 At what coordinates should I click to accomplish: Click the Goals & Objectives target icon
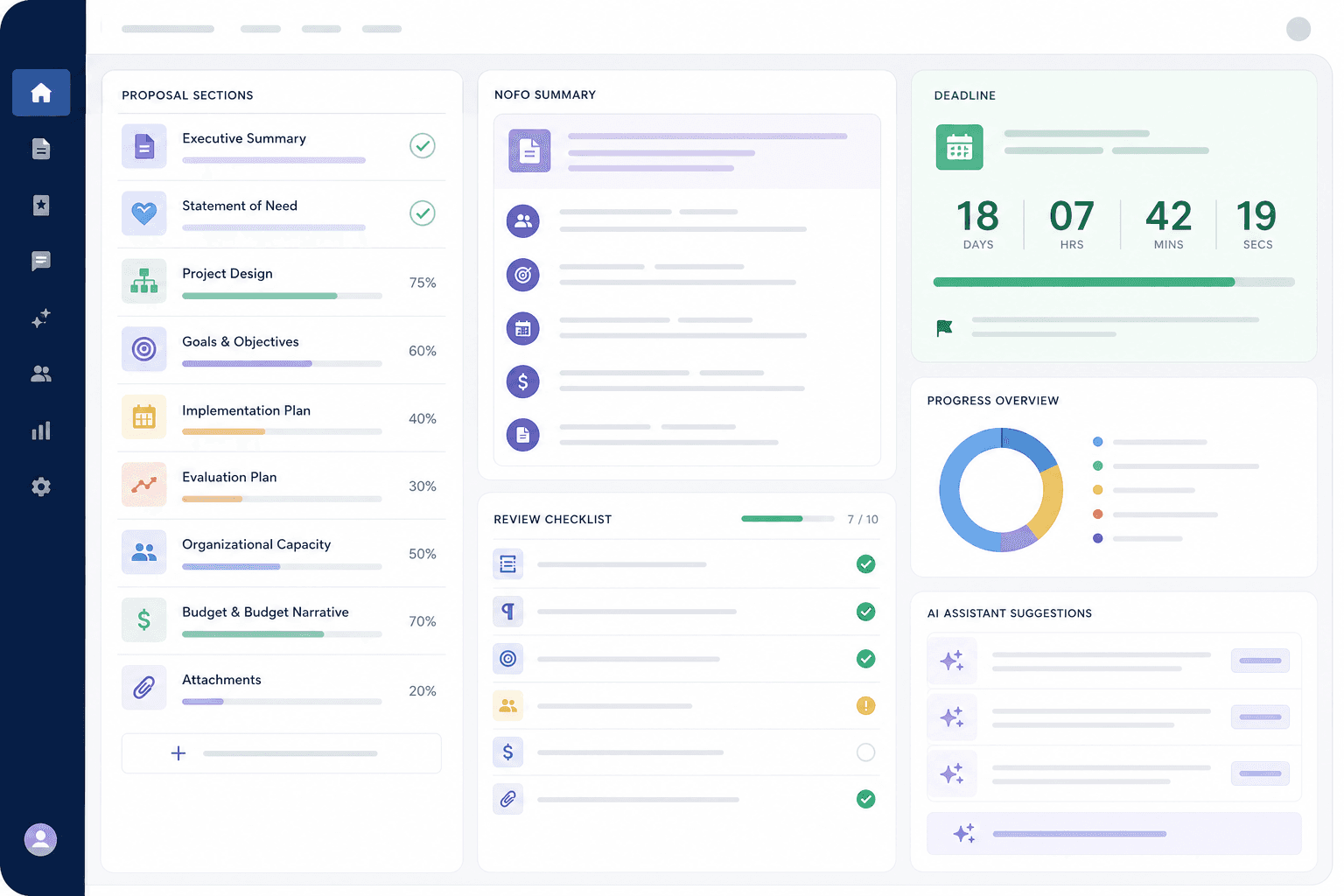(144, 349)
